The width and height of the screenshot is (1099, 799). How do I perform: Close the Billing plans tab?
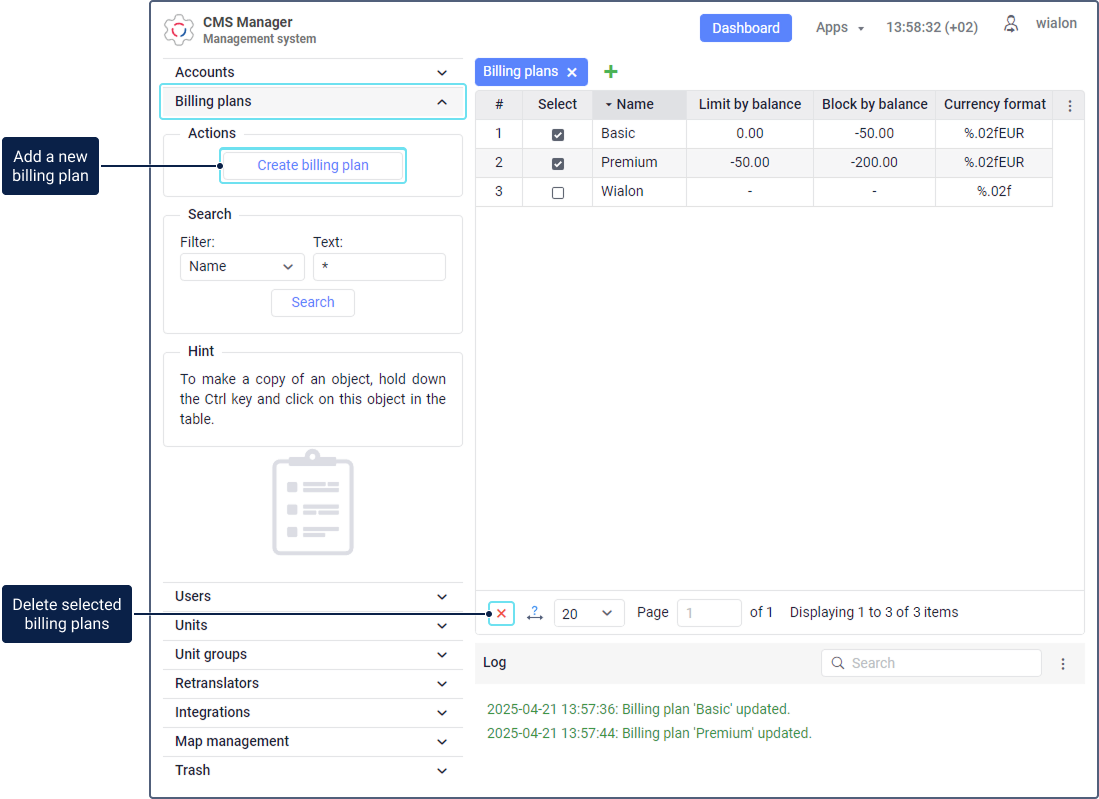point(572,72)
